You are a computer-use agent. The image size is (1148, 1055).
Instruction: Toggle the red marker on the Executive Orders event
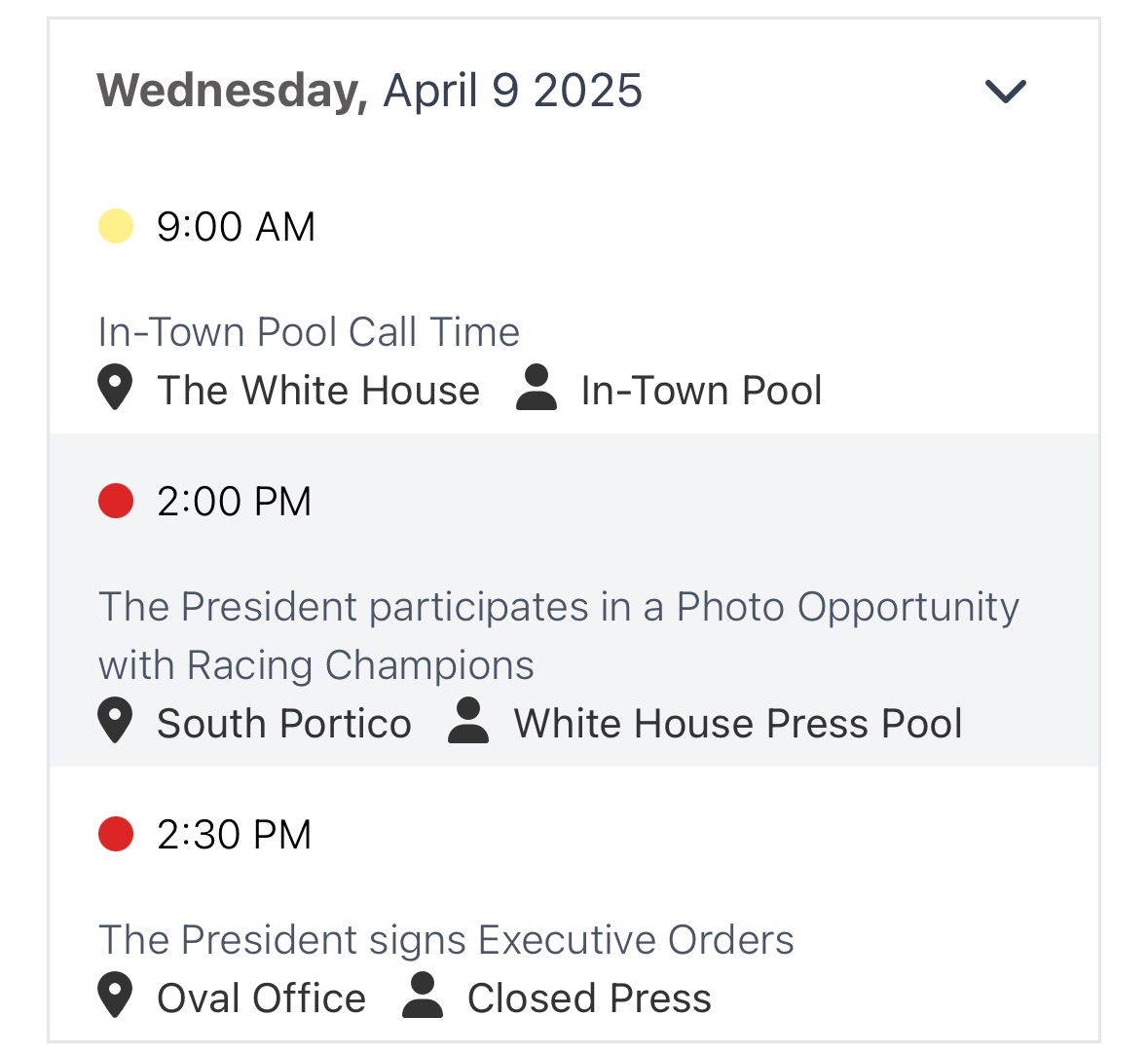114,833
